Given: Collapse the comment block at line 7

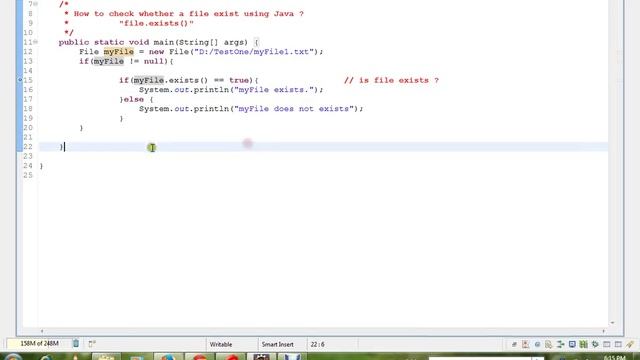Looking at the screenshot, I should [x=36, y=4].
